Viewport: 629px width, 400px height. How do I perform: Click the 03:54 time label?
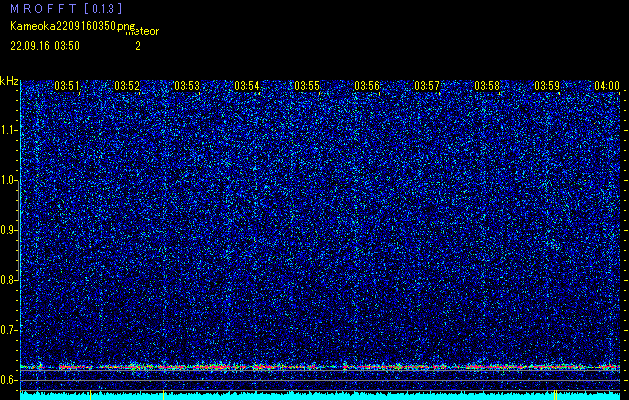247,85
